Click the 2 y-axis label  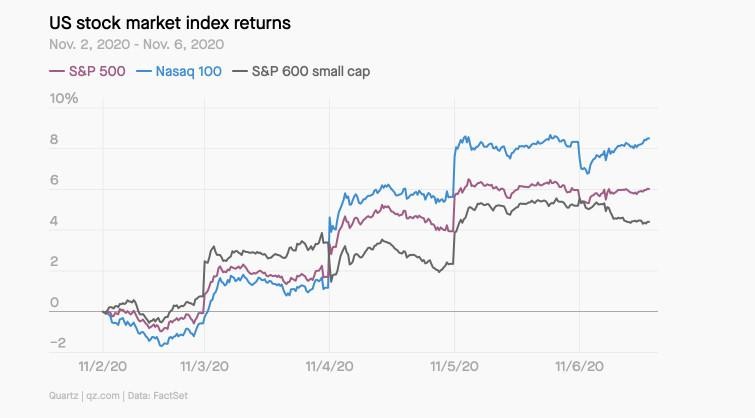point(55,262)
